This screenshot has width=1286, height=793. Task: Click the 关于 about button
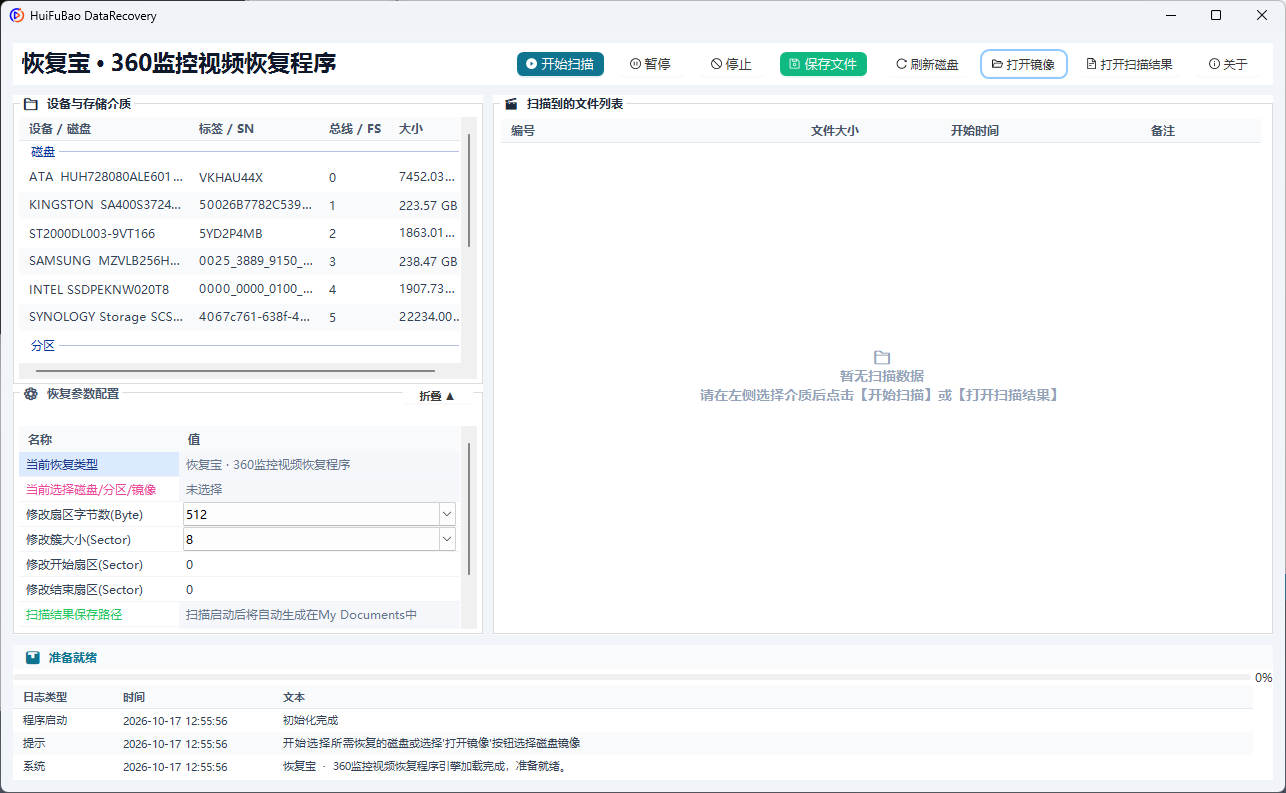[x=1228, y=64]
